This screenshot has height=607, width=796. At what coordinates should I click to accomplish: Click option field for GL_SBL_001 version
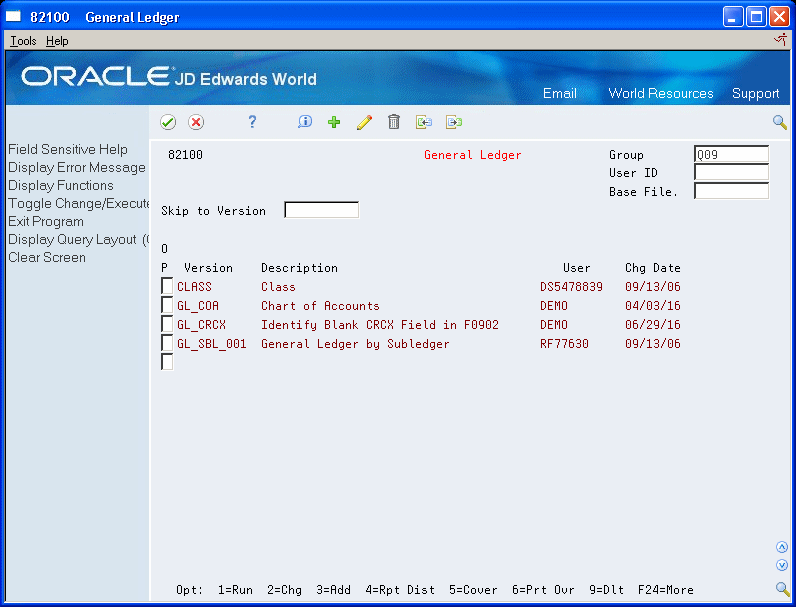(x=167, y=343)
